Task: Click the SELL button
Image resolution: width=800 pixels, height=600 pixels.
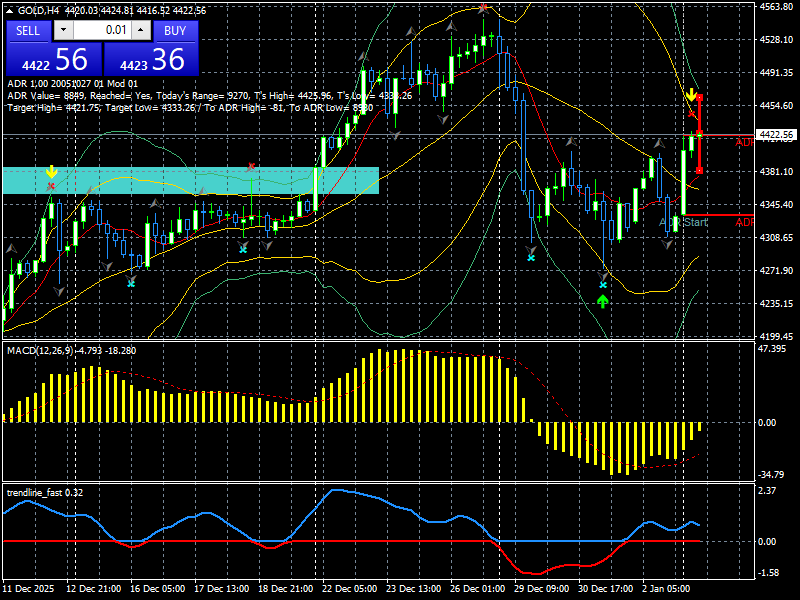Action: click(28, 31)
